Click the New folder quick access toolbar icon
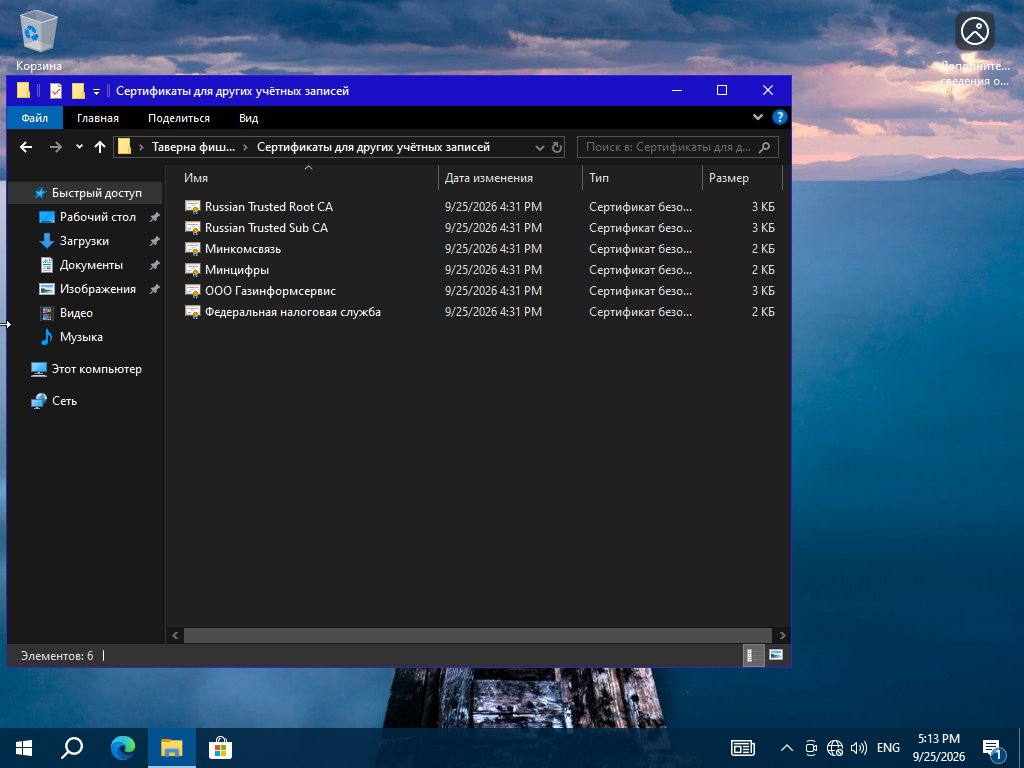This screenshot has width=1024, height=768. tap(78, 91)
